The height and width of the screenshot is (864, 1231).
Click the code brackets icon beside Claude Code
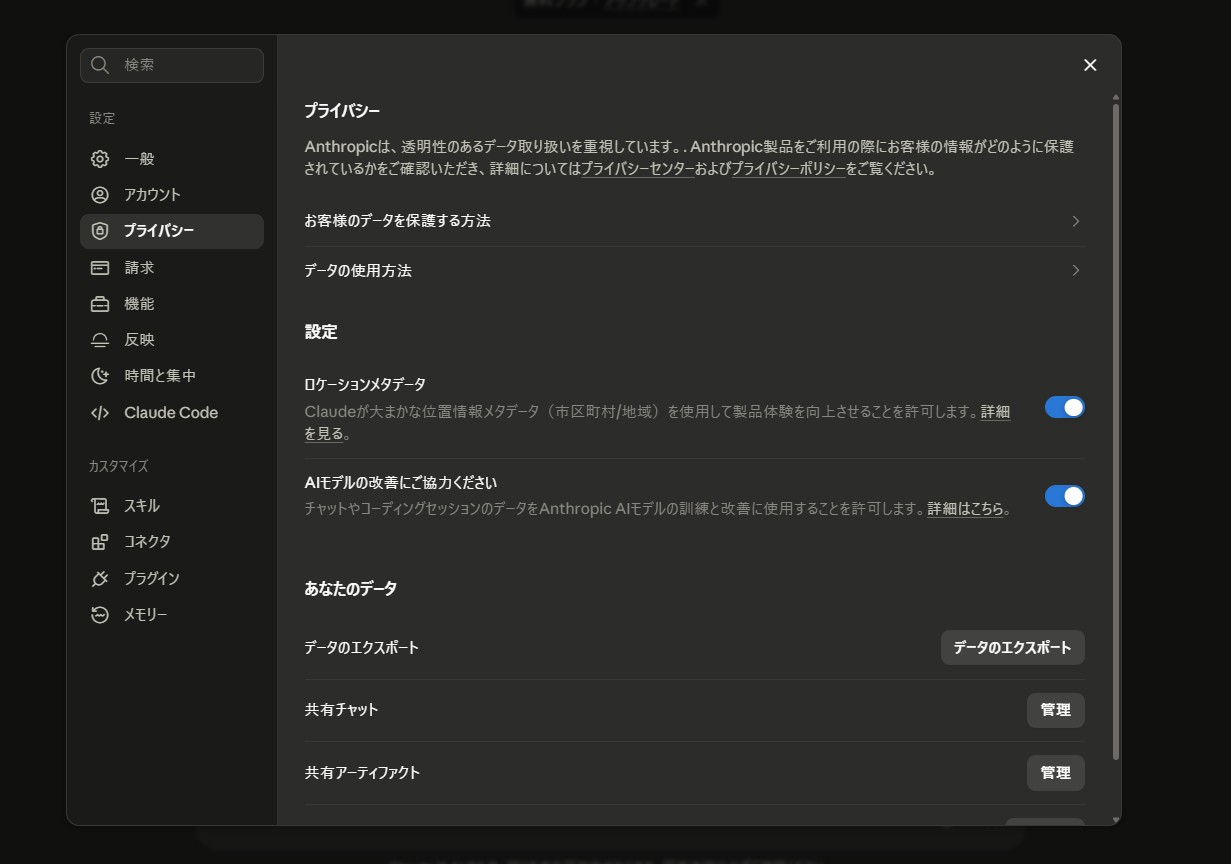coord(100,413)
